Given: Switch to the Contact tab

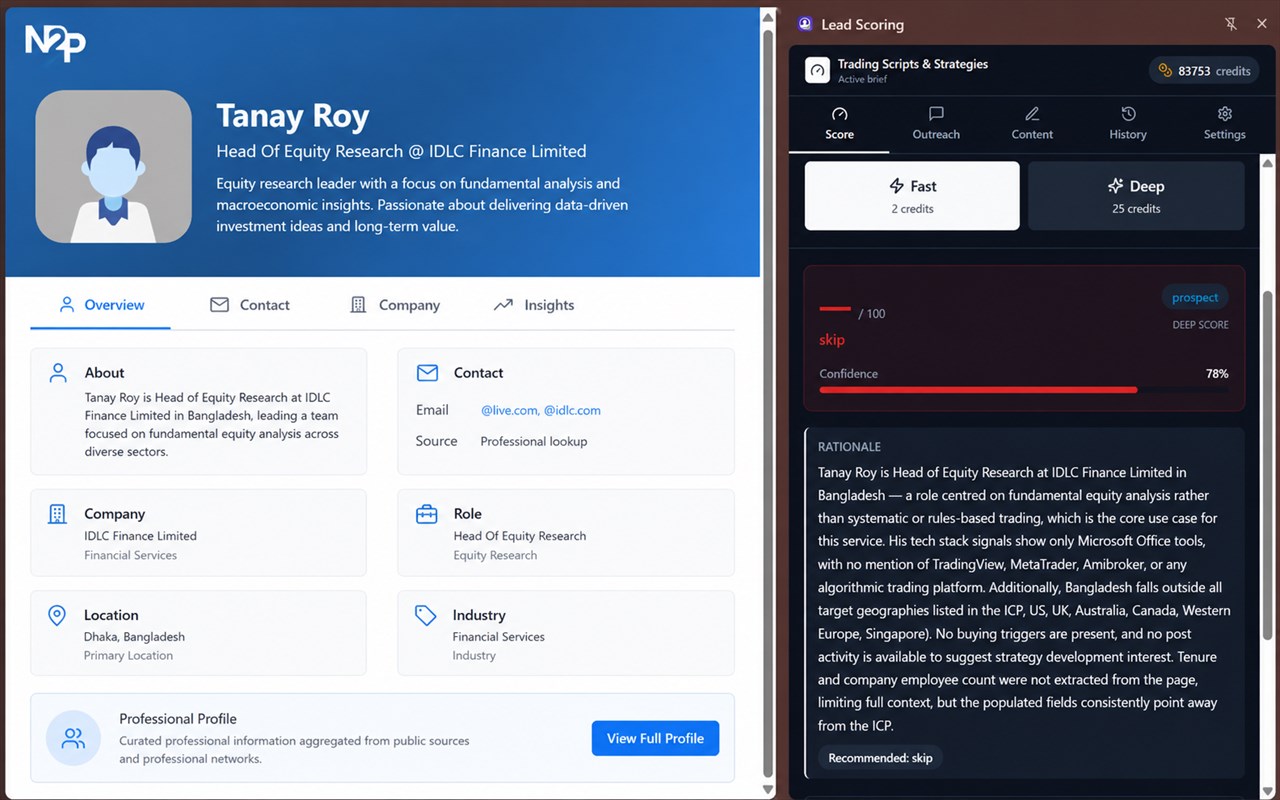Looking at the screenshot, I should pos(250,305).
